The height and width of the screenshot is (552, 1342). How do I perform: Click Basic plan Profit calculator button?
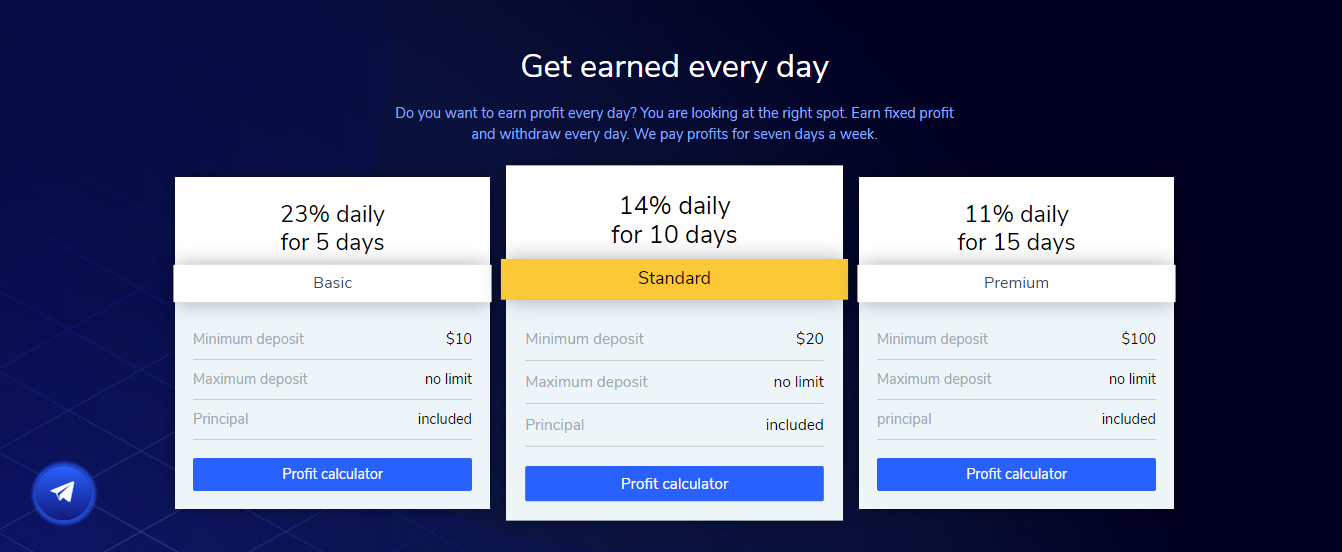pyautogui.click(x=332, y=474)
